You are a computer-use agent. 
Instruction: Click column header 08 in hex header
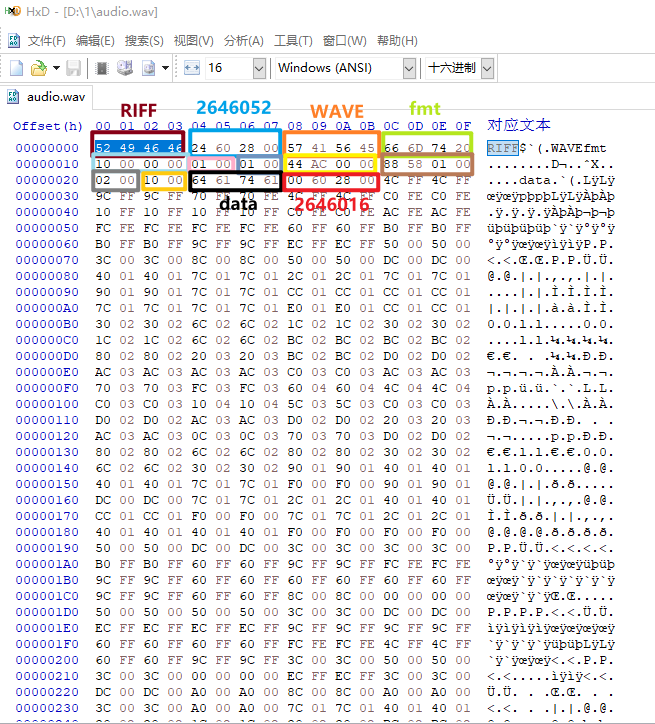(295, 126)
